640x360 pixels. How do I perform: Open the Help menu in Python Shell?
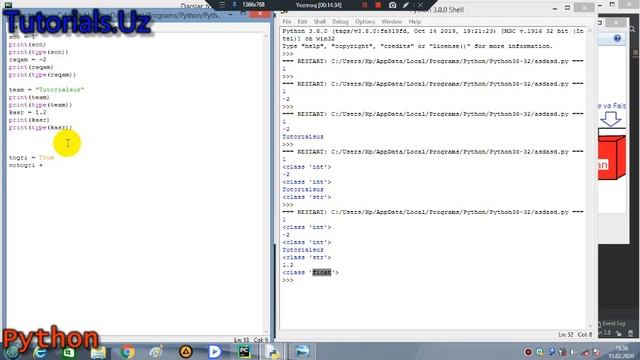pyautogui.click(x=414, y=22)
